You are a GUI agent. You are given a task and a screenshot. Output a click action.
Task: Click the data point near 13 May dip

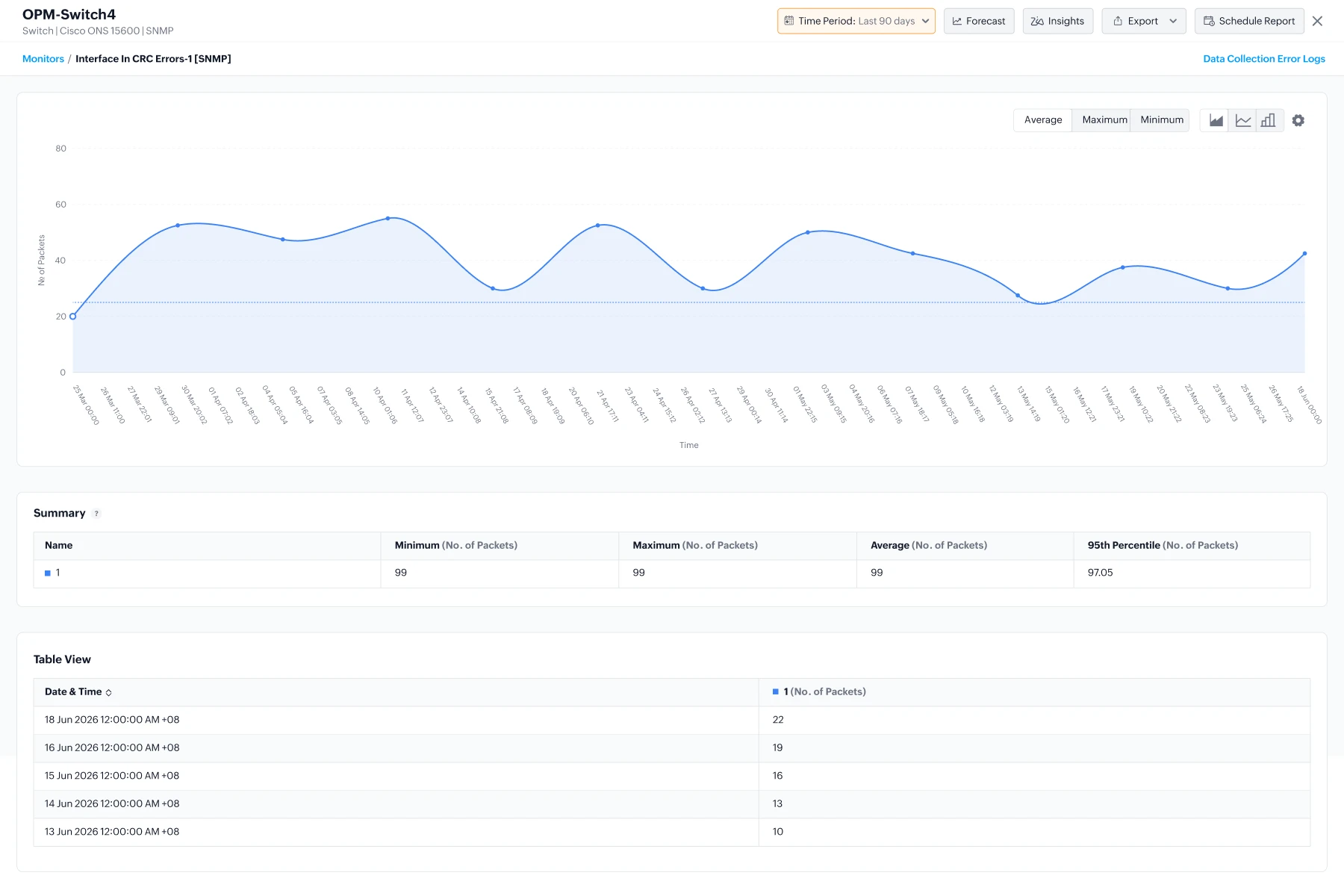point(1018,296)
